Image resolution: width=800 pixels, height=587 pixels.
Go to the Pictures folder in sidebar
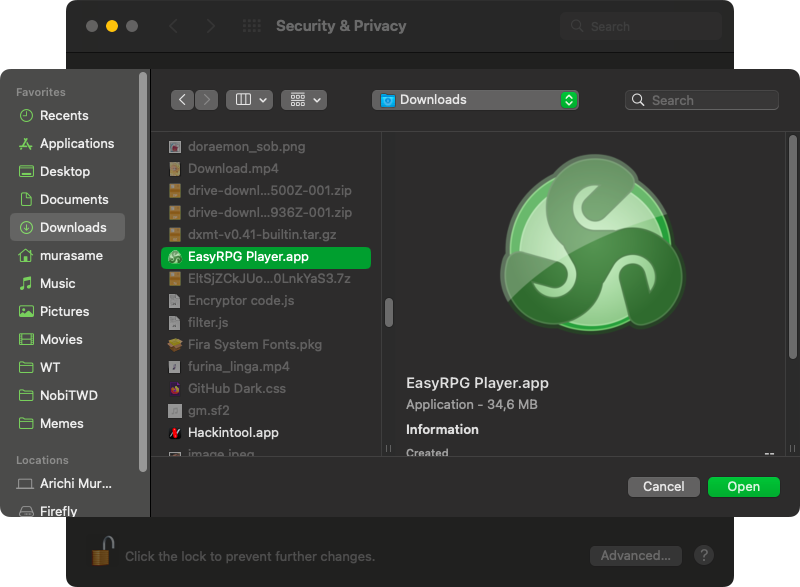[64, 311]
